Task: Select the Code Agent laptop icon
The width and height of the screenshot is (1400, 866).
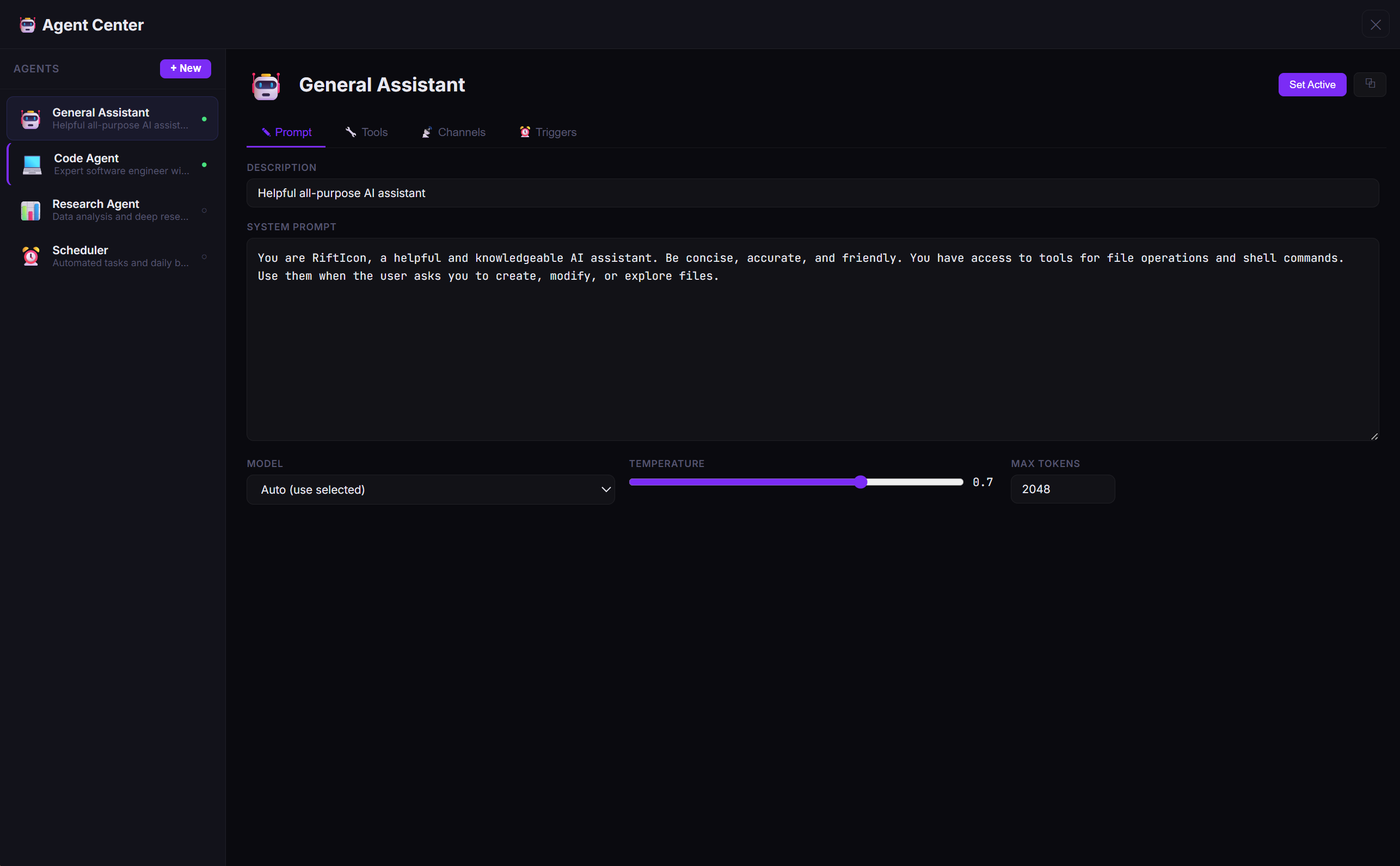Action: pos(32,164)
